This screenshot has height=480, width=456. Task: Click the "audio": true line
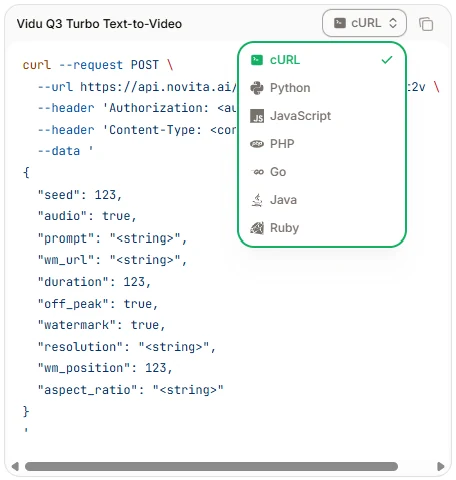[x=87, y=216]
